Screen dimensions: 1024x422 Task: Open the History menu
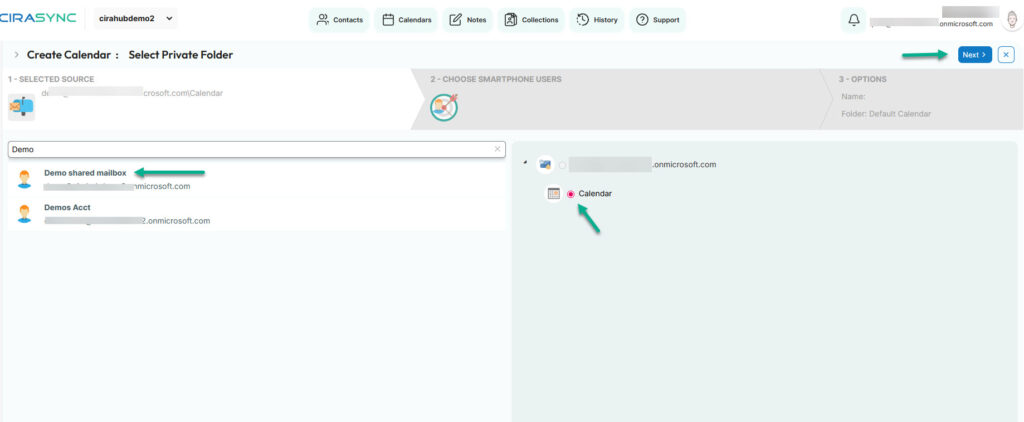pos(596,20)
